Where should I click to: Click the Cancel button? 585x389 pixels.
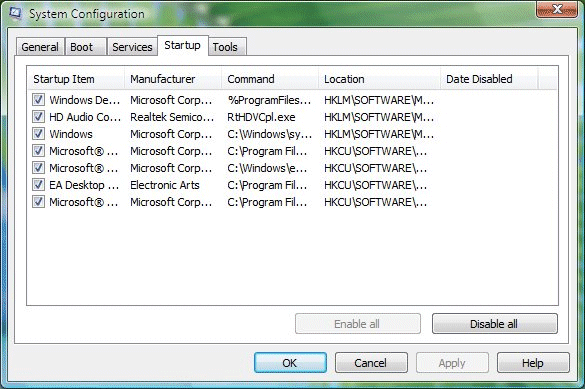click(371, 363)
